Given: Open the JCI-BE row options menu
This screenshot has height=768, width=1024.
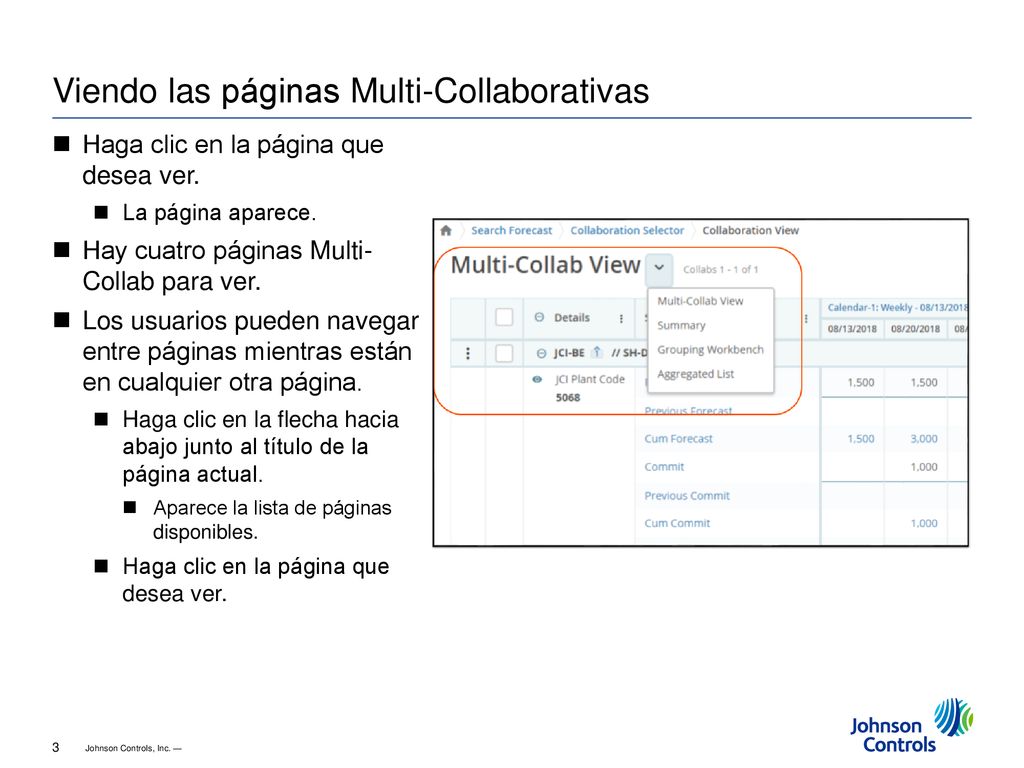Looking at the screenshot, I should pyautogui.click(x=468, y=353).
